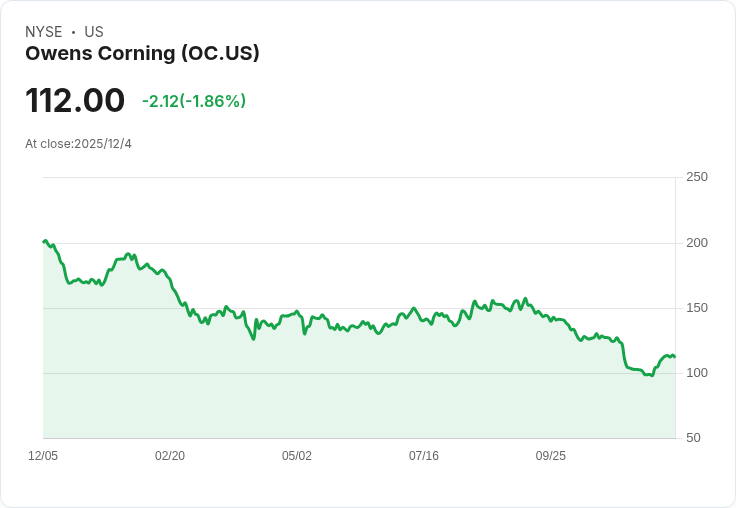The height and width of the screenshot is (508, 736).
Task: Click the 112.00 closing price
Action: (x=75, y=101)
